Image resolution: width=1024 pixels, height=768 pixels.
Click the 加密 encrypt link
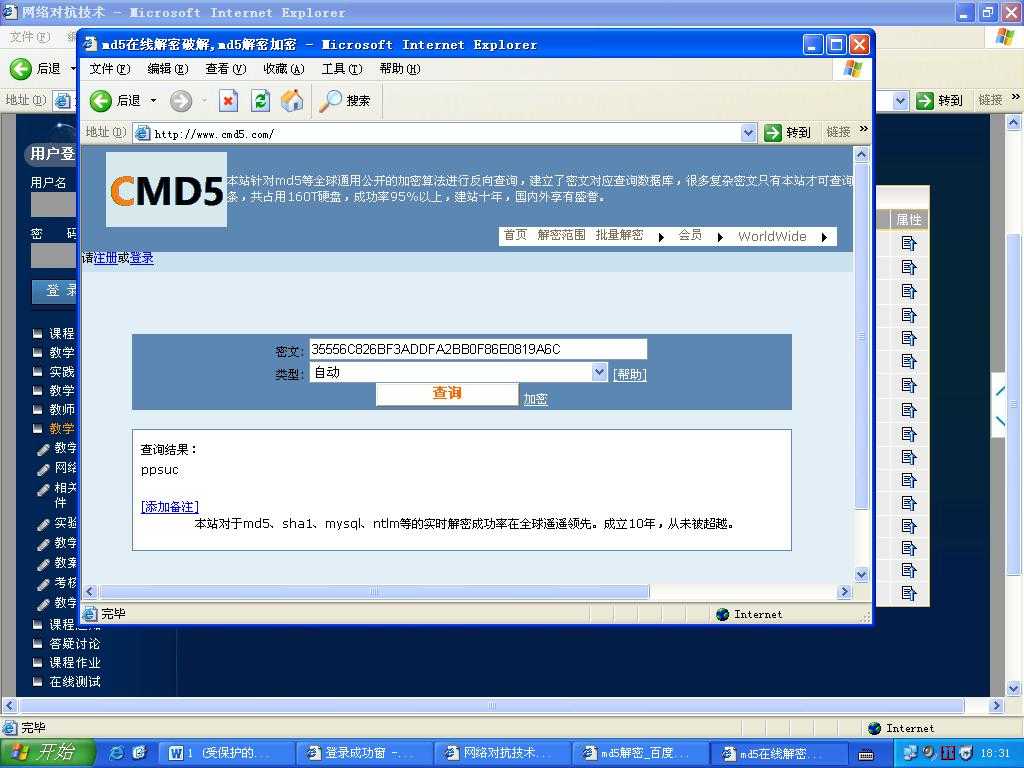[536, 399]
